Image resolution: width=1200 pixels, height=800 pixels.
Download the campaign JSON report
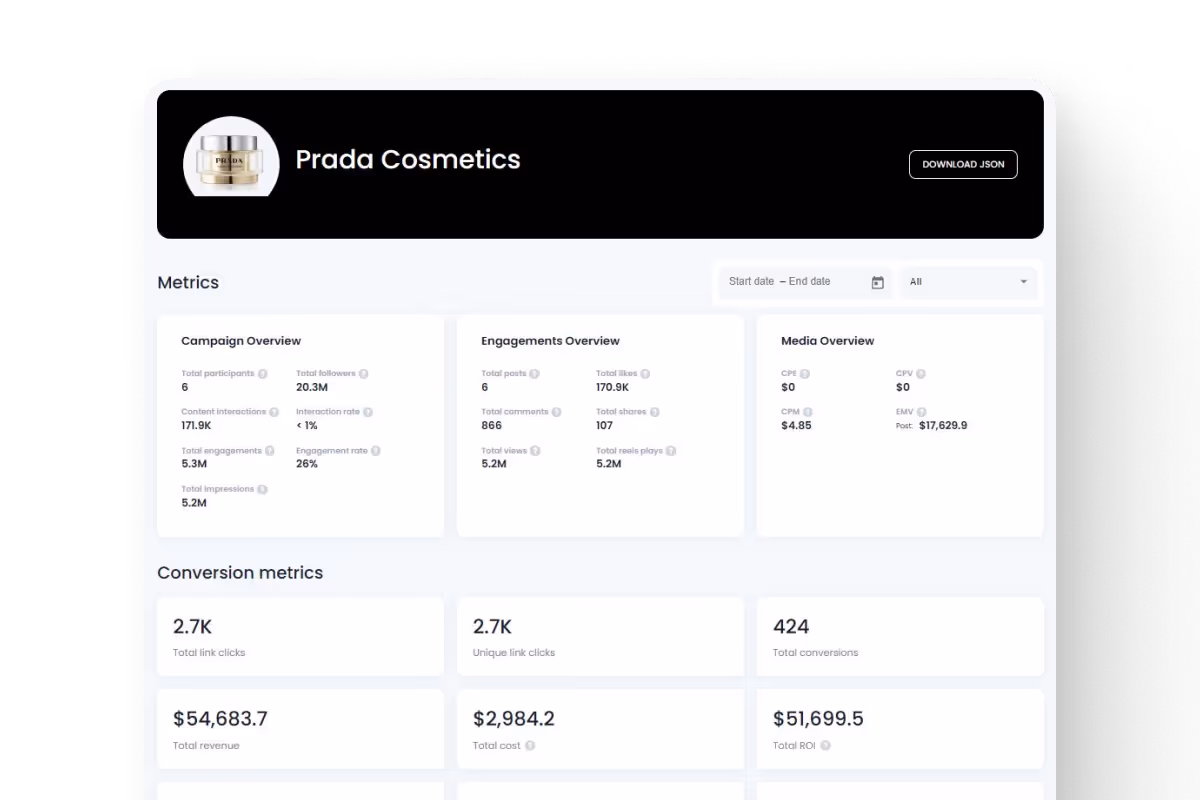963,164
